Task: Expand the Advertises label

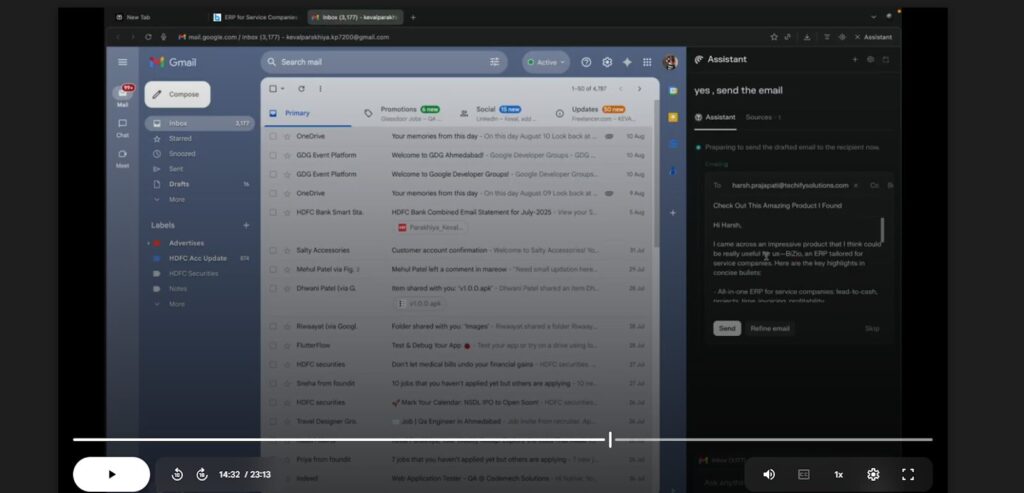Action: (148, 243)
